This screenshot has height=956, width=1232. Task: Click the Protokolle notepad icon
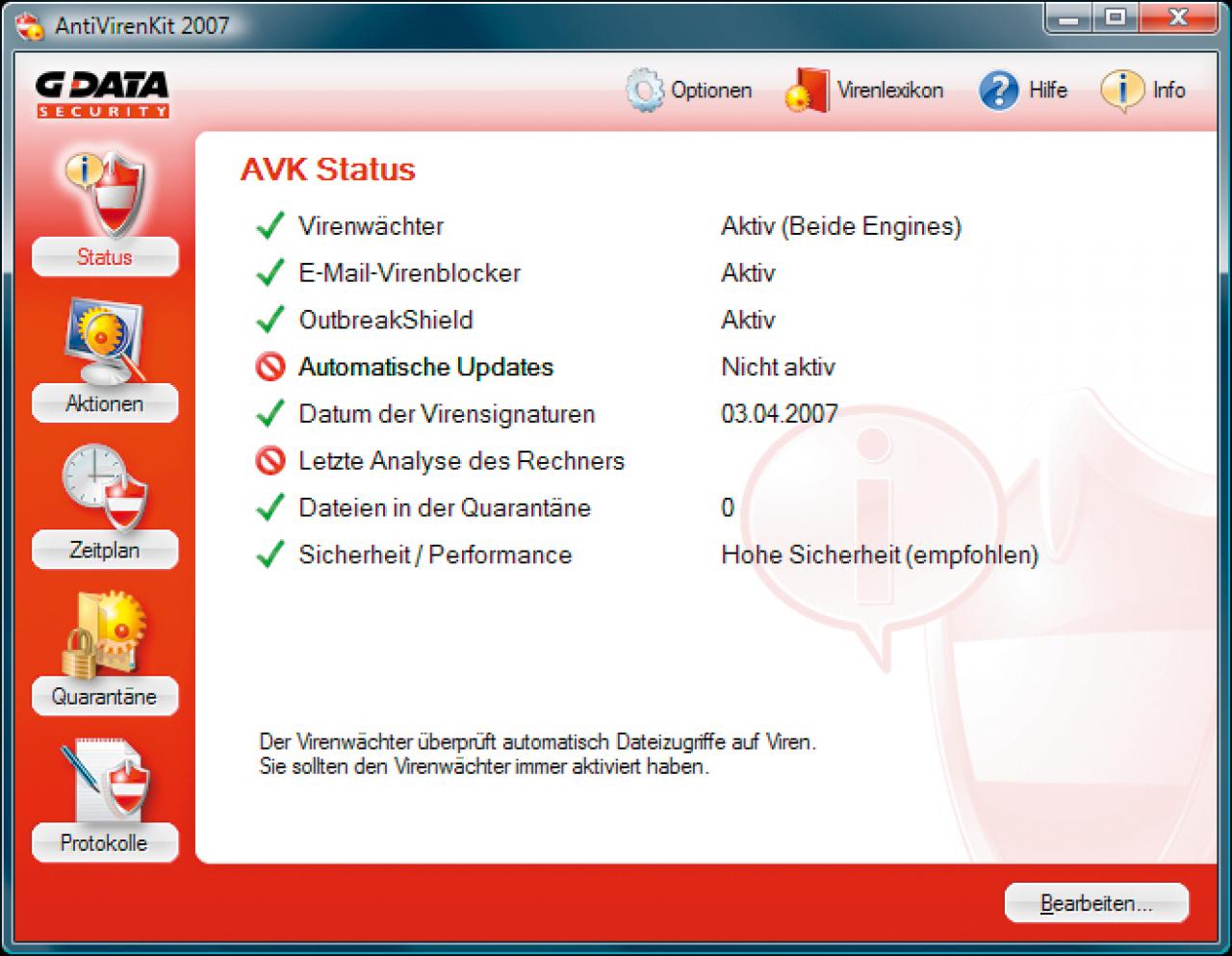(x=104, y=780)
